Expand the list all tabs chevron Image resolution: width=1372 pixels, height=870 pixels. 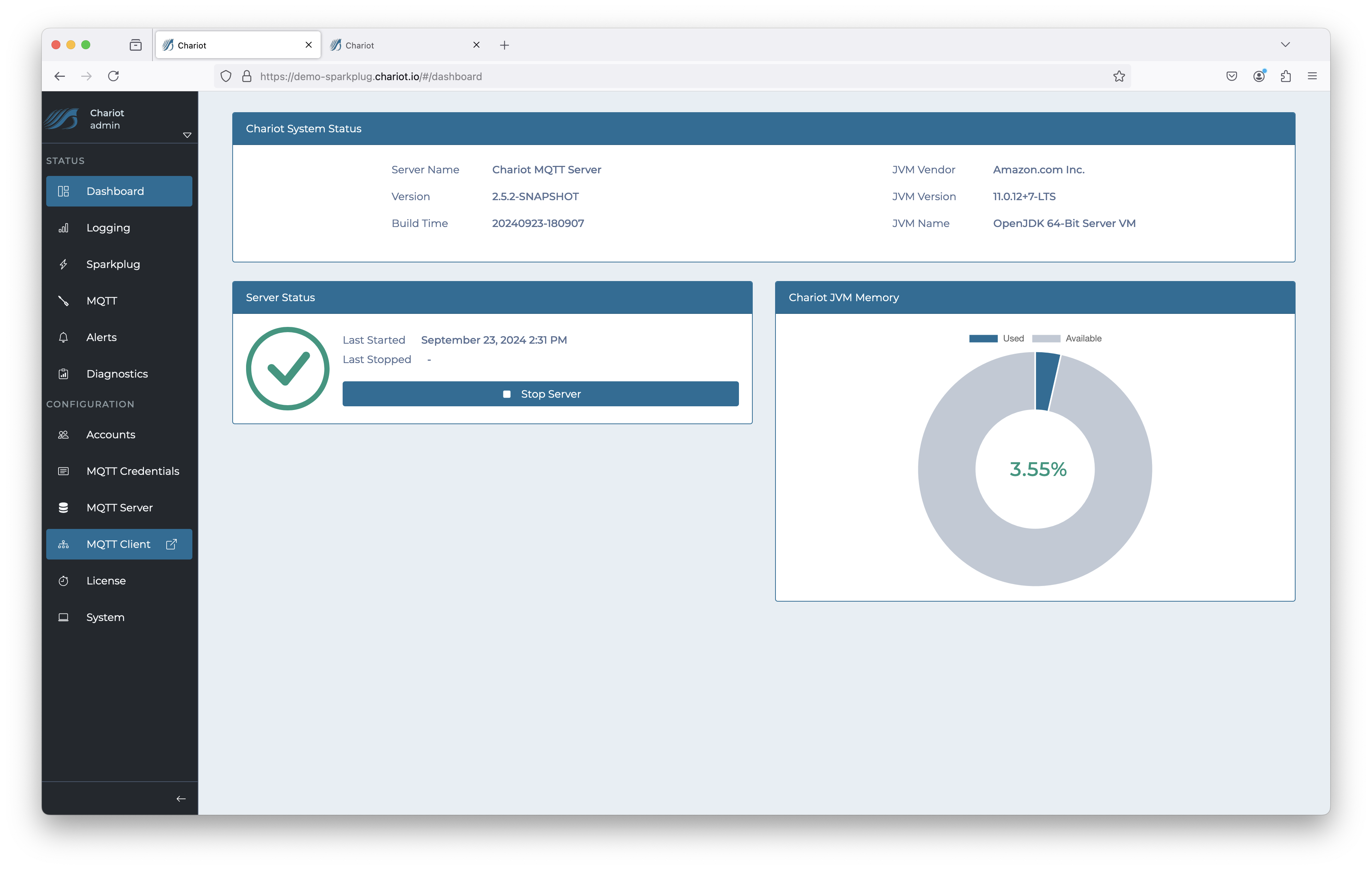1286,45
